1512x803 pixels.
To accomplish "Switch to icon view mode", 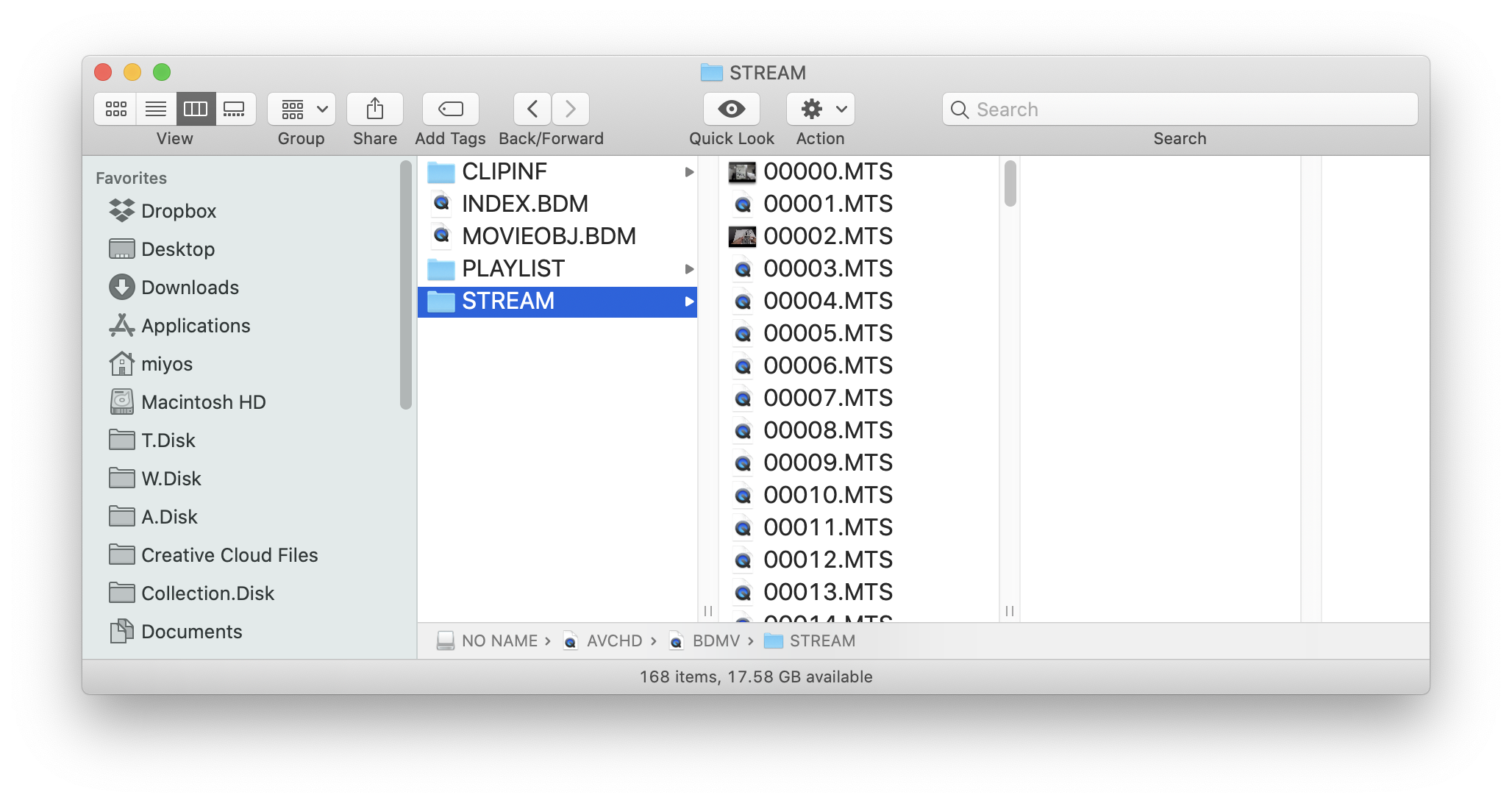I will click(x=116, y=109).
